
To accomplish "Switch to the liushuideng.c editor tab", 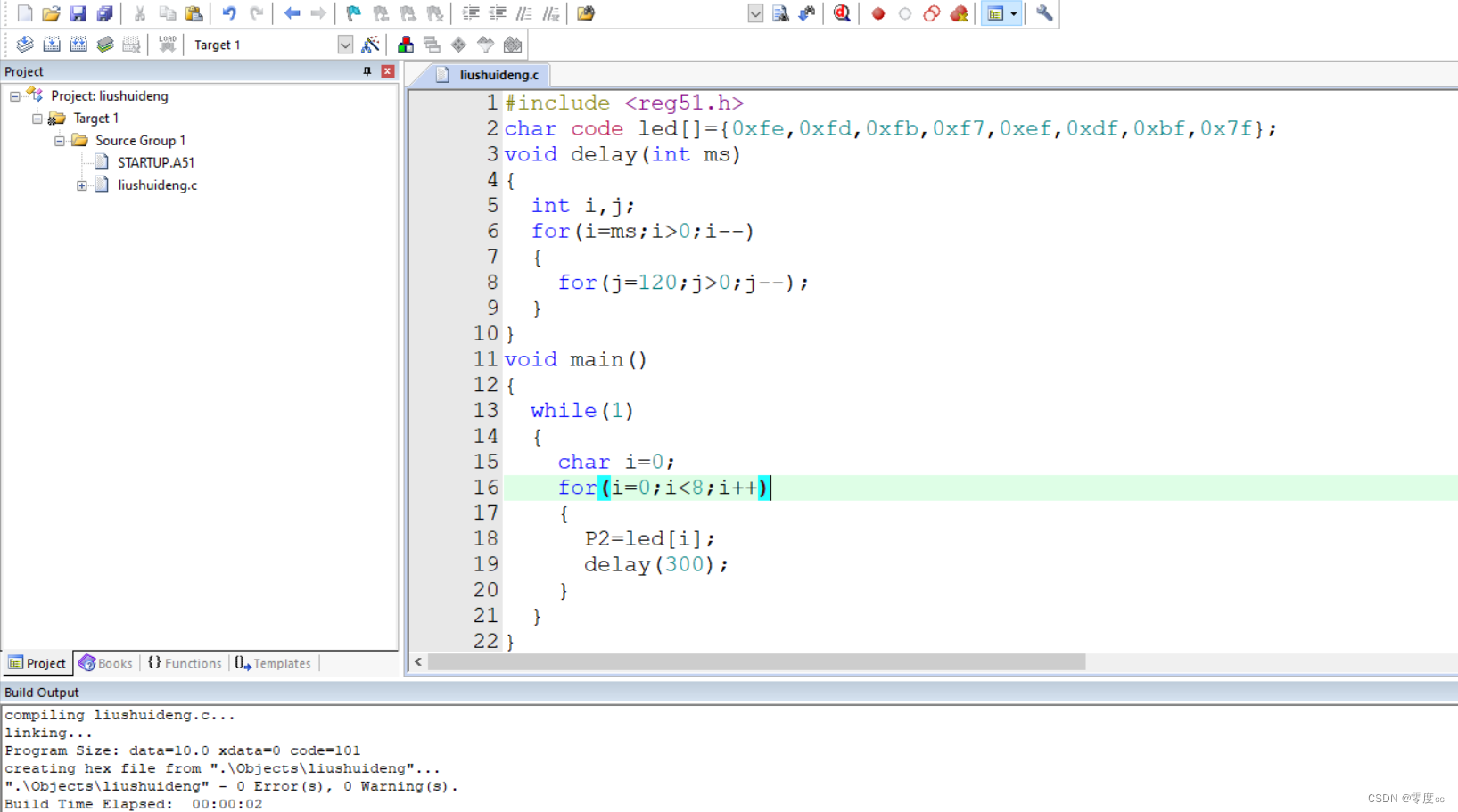I will (489, 75).
